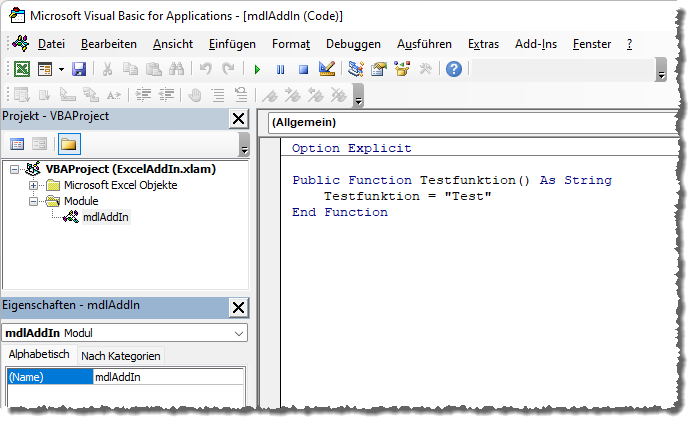Open the Debuggen menu

point(353,44)
